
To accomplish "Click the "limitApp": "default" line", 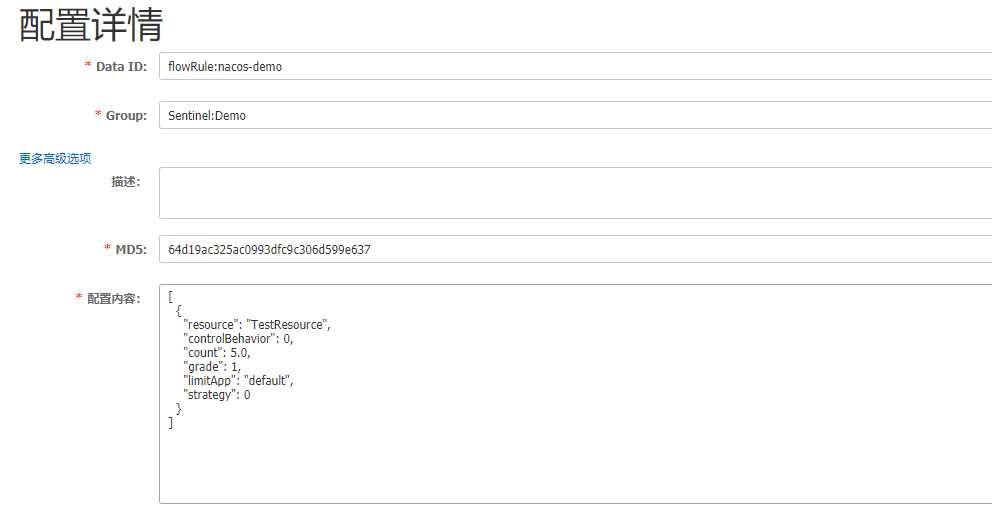I will [x=238, y=381].
